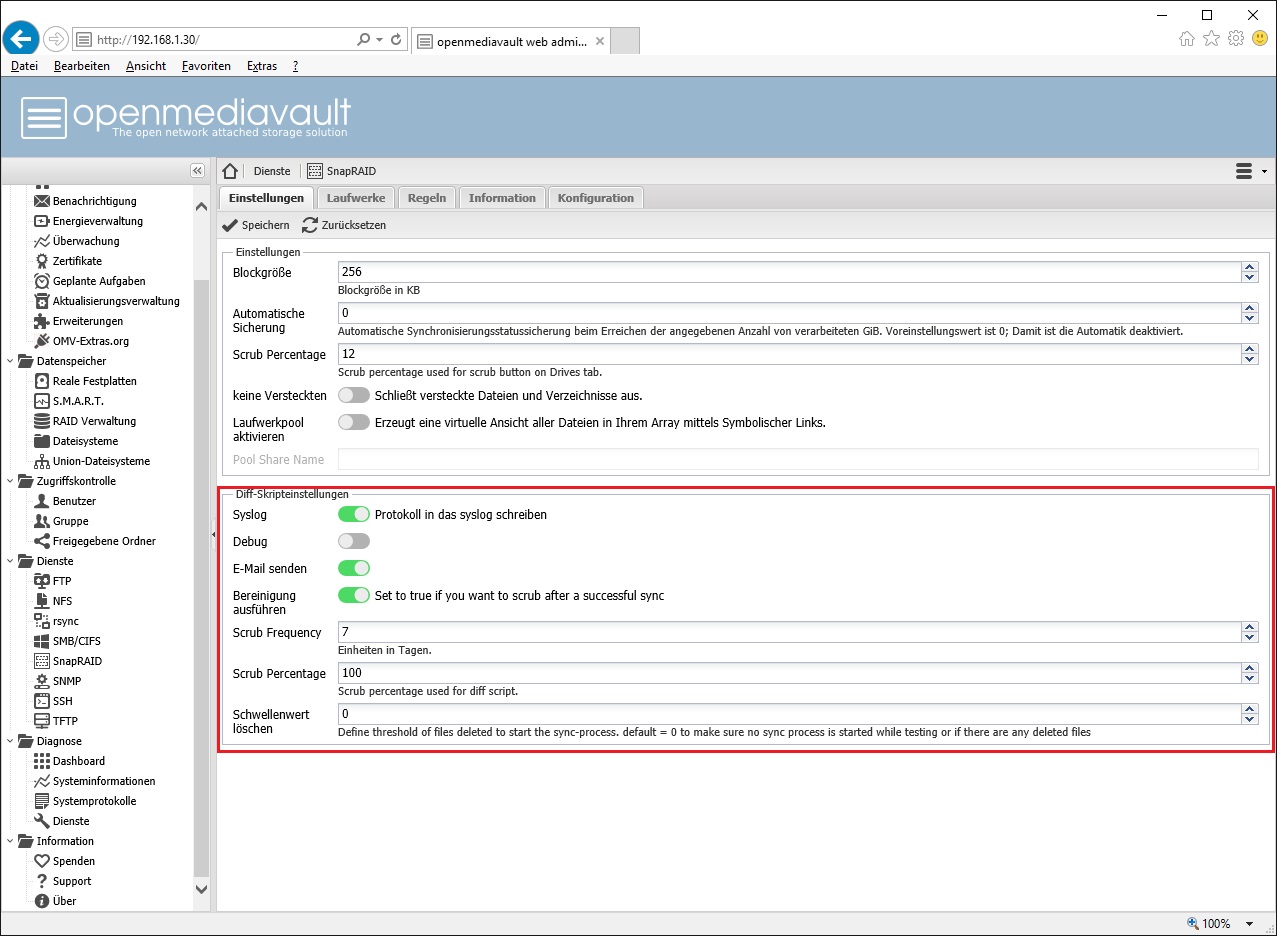Decrease the Scrub Frequency value
The image size is (1277, 936).
(x=1250, y=638)
